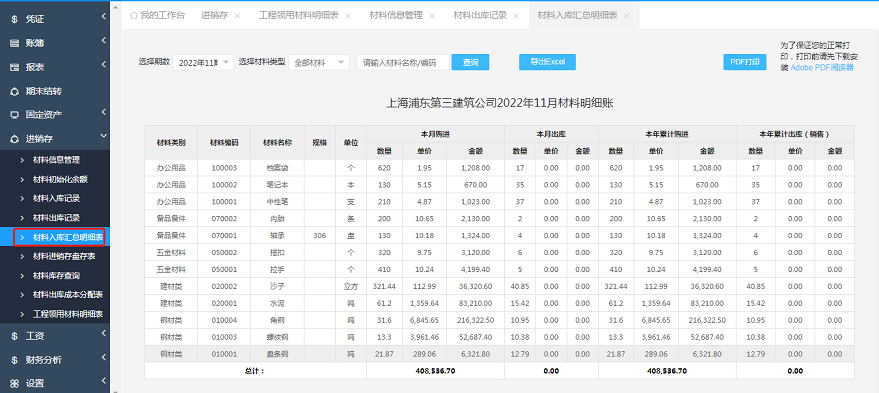
Task: Switch to 材料信息管理 tab
Action: pyautogui.click(x=396, y=16)
